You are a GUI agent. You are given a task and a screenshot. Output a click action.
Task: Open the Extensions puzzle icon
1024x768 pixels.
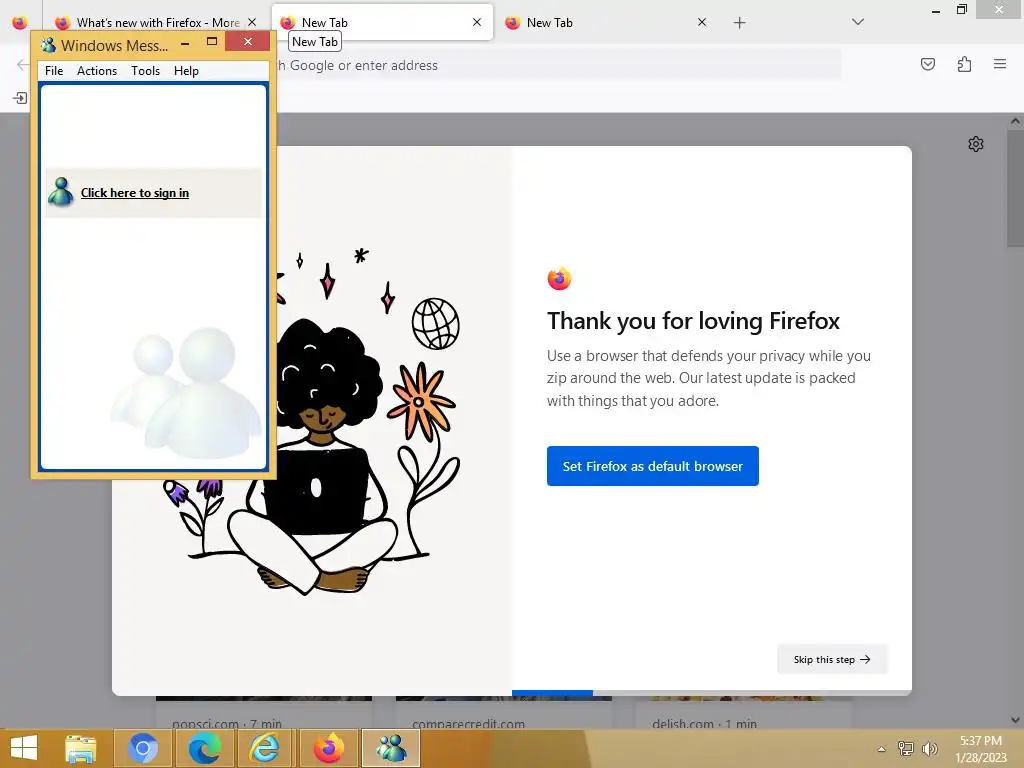point(964,64)
